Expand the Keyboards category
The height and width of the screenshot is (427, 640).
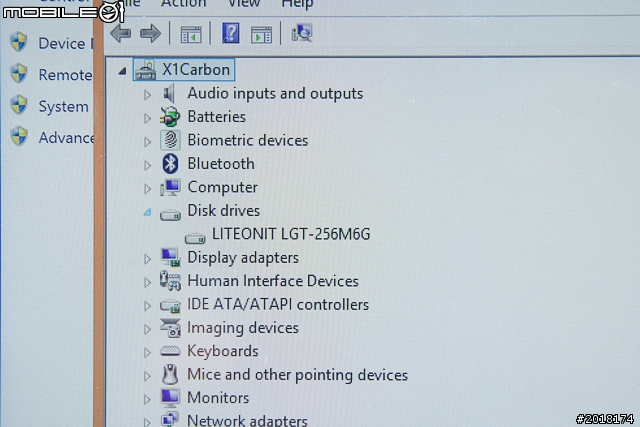click(147, 352)
